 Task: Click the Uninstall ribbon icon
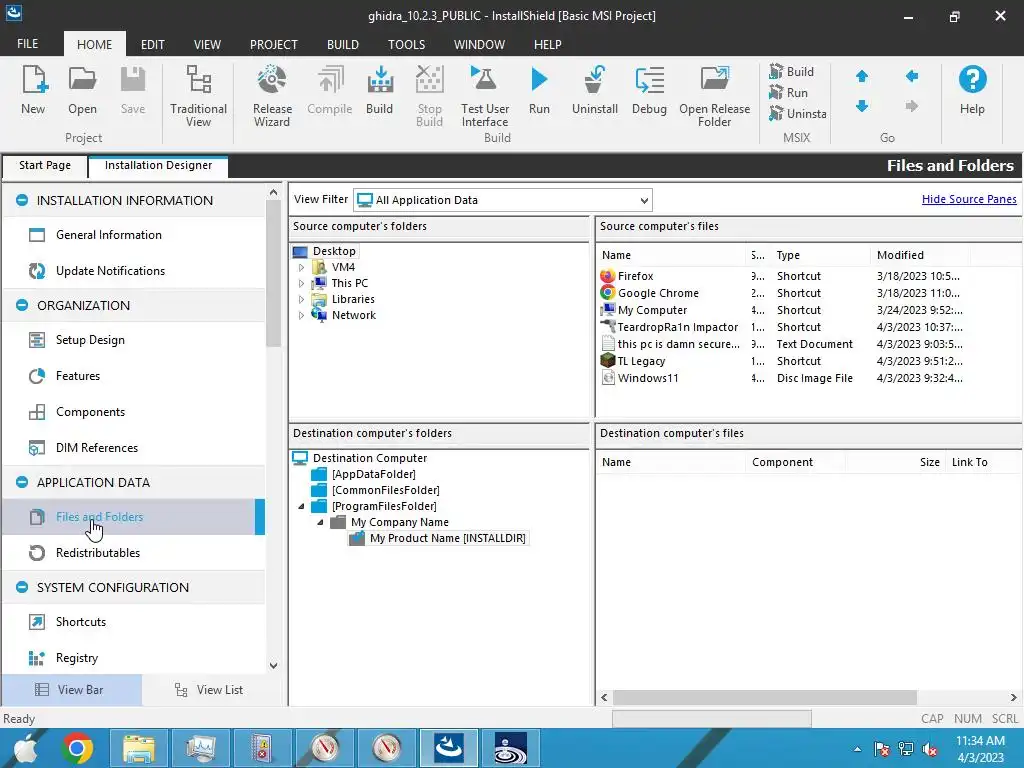[x=594, y=90]
